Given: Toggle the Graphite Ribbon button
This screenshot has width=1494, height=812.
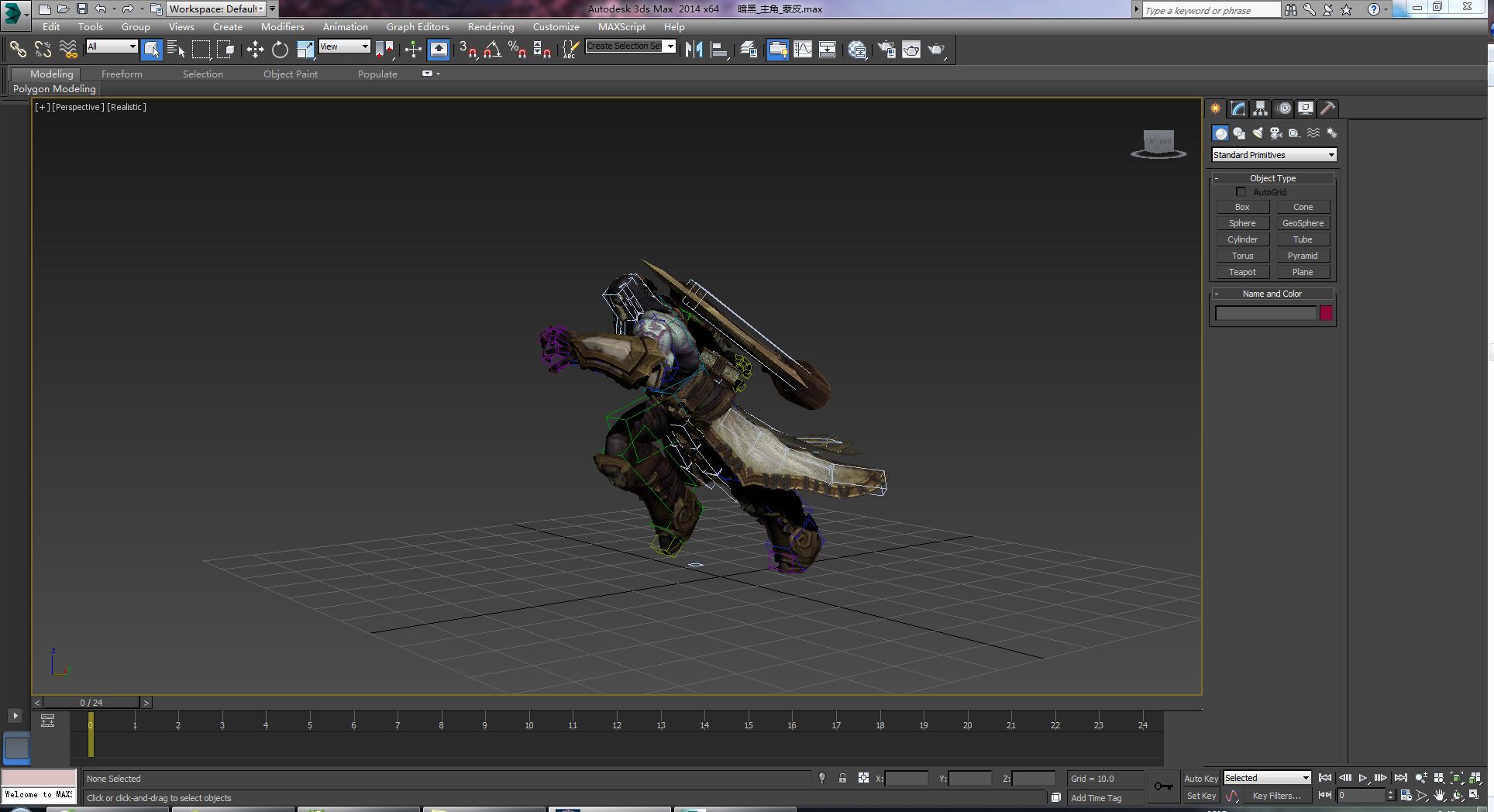Looking at the screenshot, I should pos(777,50).
